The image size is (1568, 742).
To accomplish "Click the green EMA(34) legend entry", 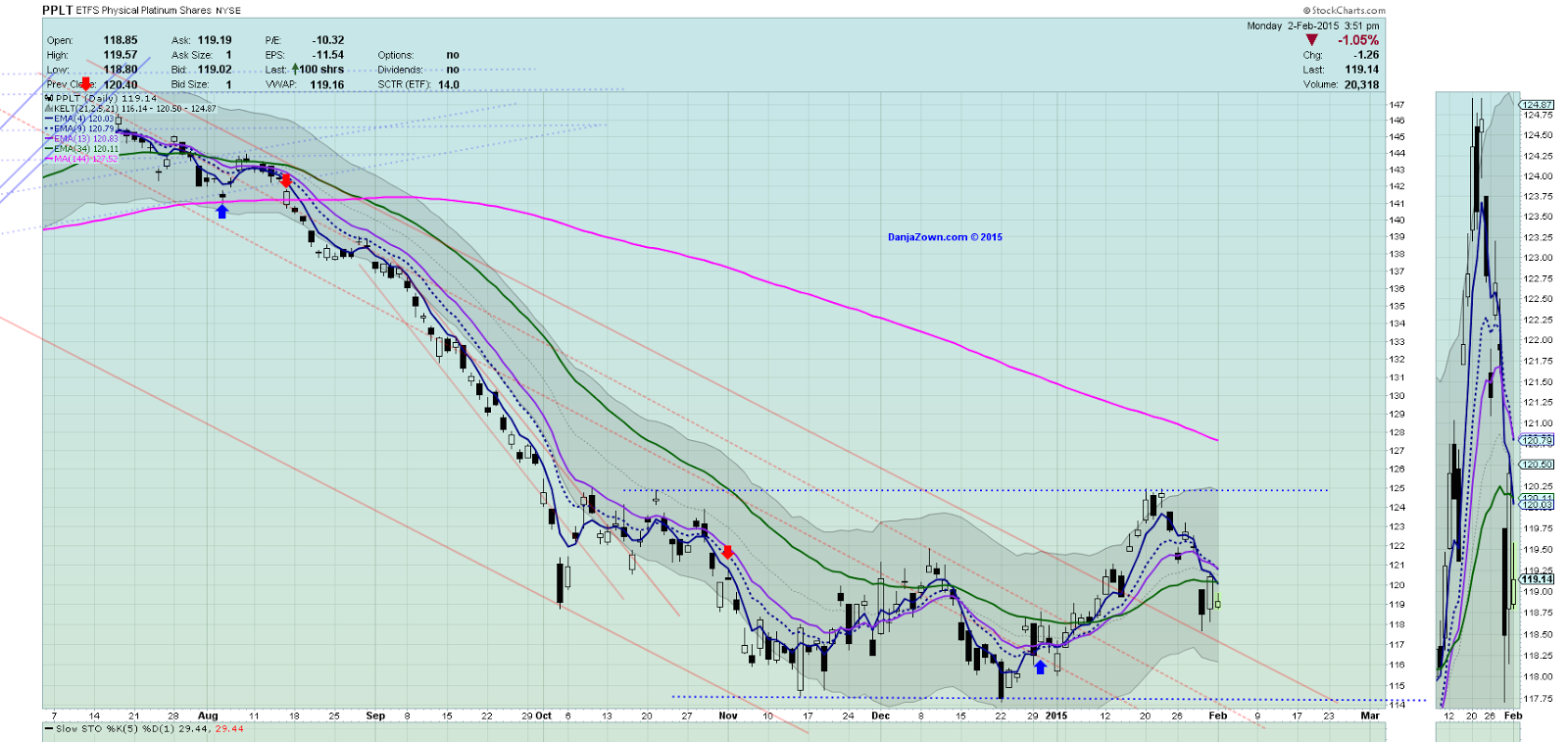I will pos(82,149).
